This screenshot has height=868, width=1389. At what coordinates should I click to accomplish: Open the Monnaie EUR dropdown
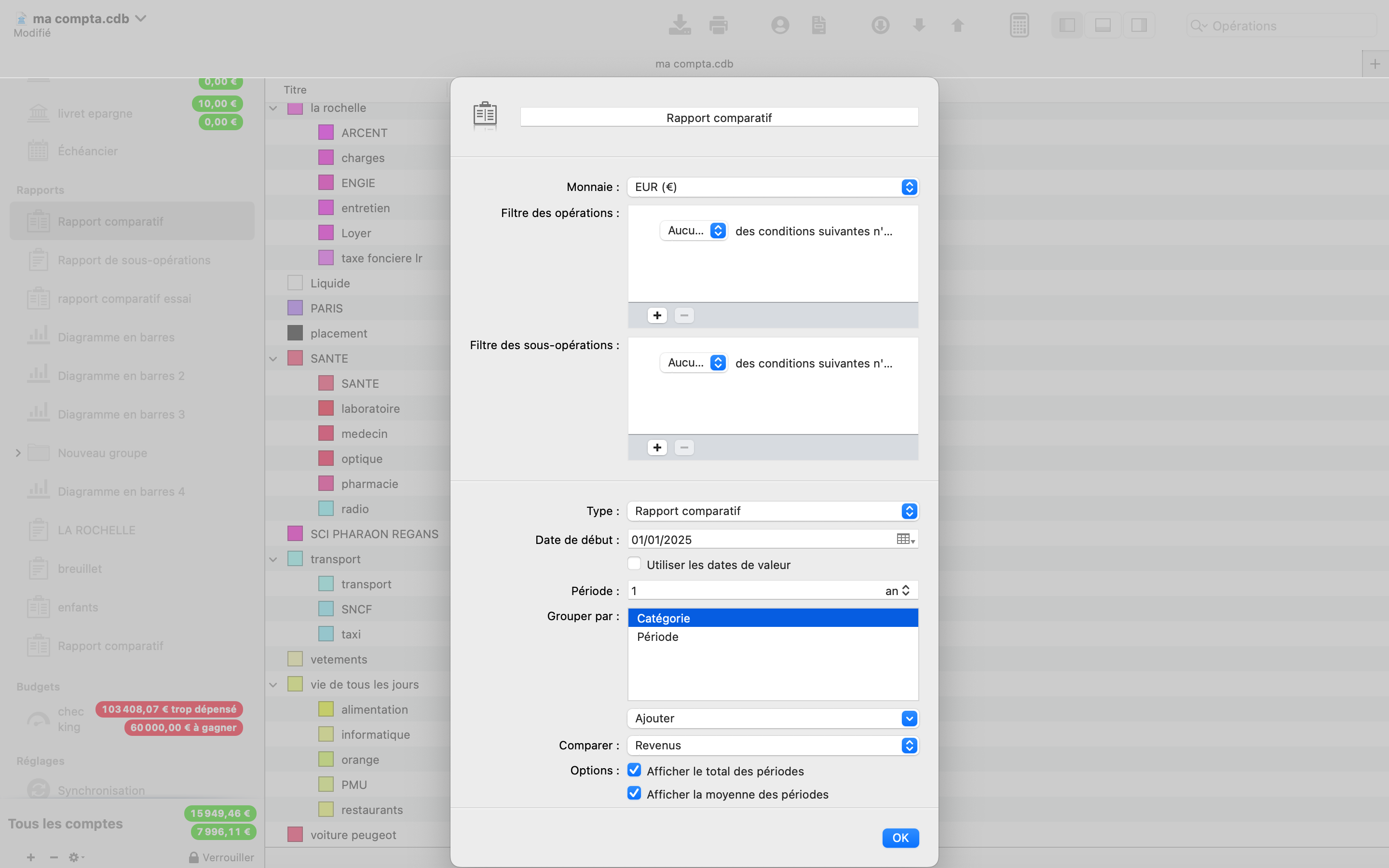(773, 187)
